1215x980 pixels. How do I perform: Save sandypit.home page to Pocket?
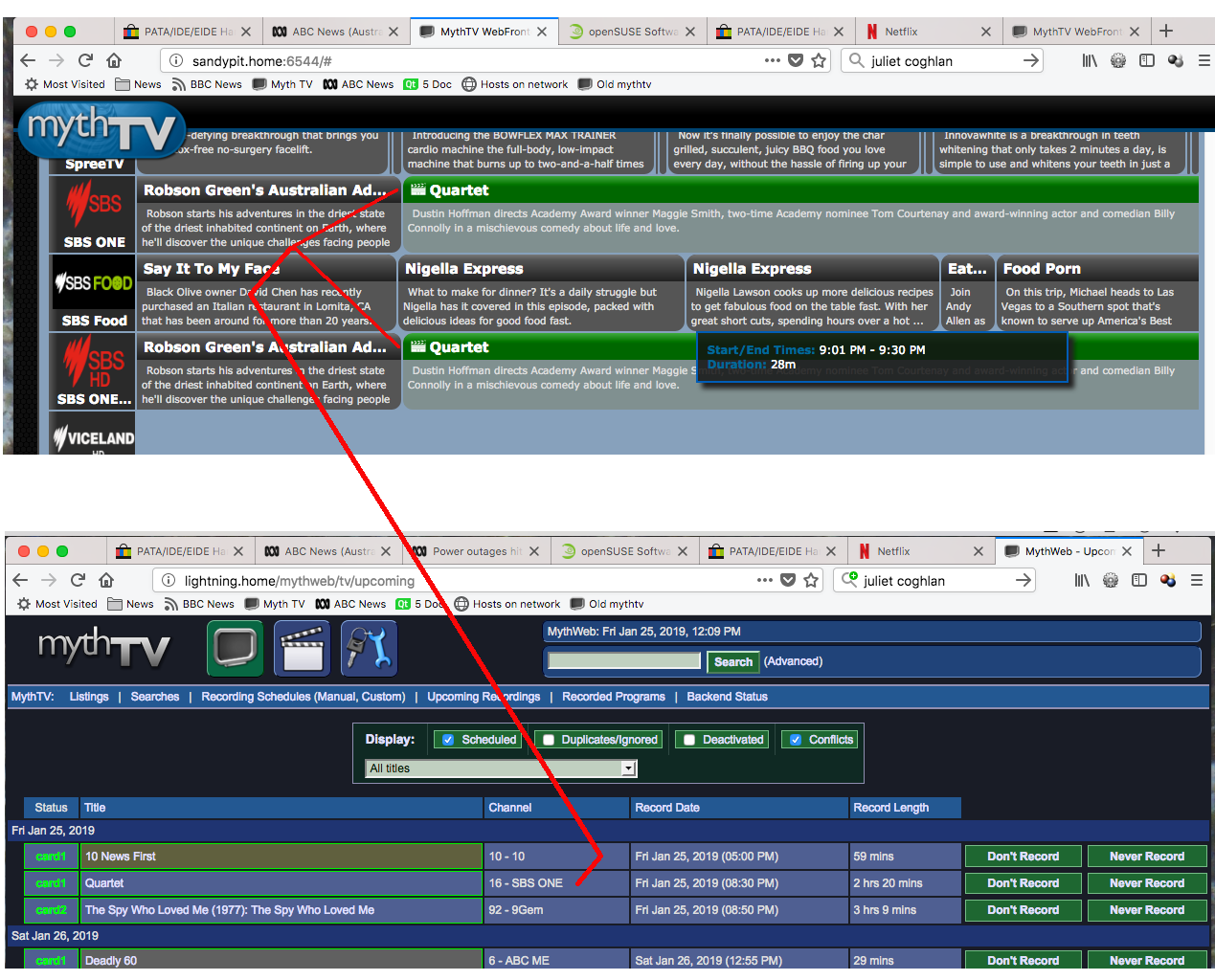point(796,60)
